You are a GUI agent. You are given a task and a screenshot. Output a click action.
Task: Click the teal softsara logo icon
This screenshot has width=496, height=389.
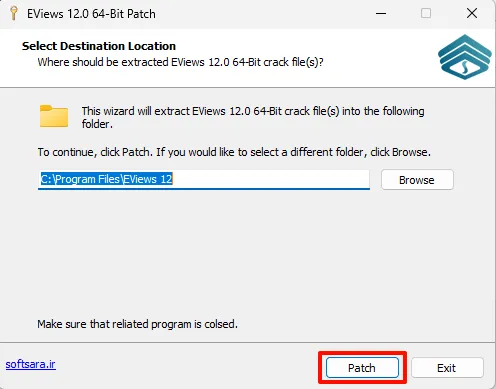click(x=465, y=57)
